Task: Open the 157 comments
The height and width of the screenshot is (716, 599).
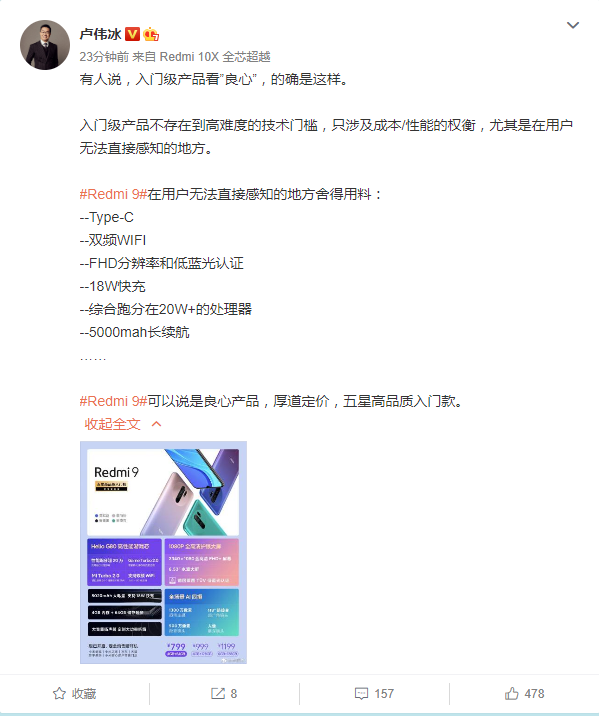Action: tap(384, 694)
